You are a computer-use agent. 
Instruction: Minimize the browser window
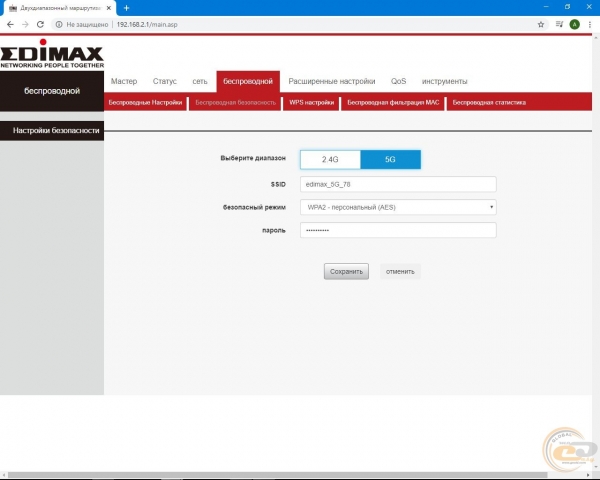click(546, 7)
